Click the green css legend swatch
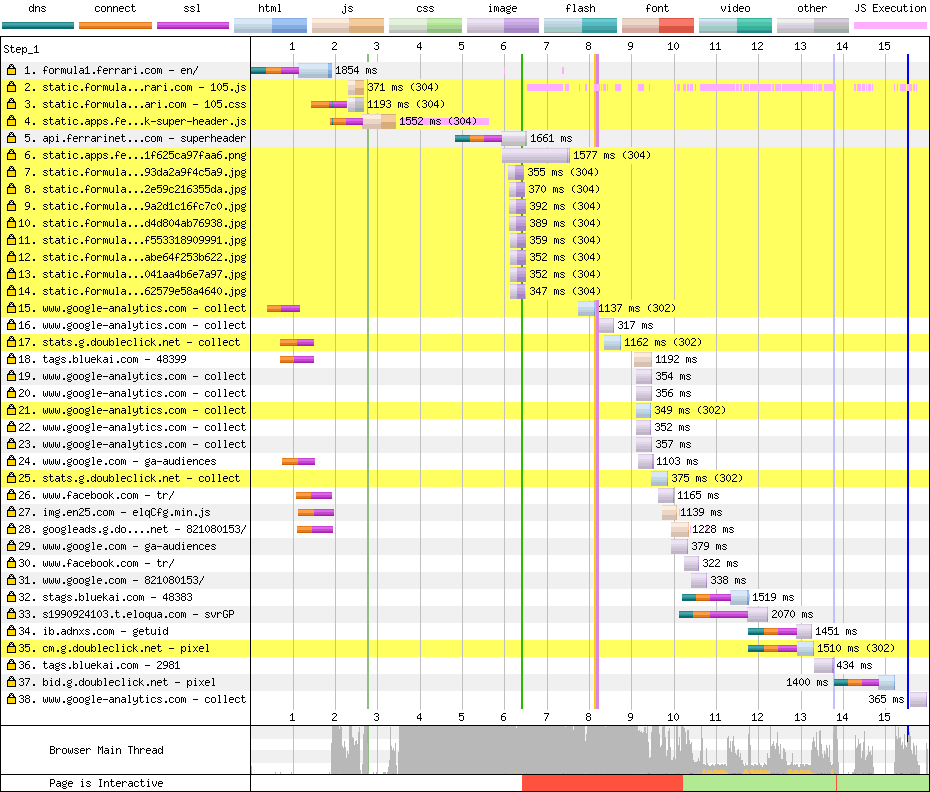The height and width of the screenshot is (792, 930). click(425, 26)
